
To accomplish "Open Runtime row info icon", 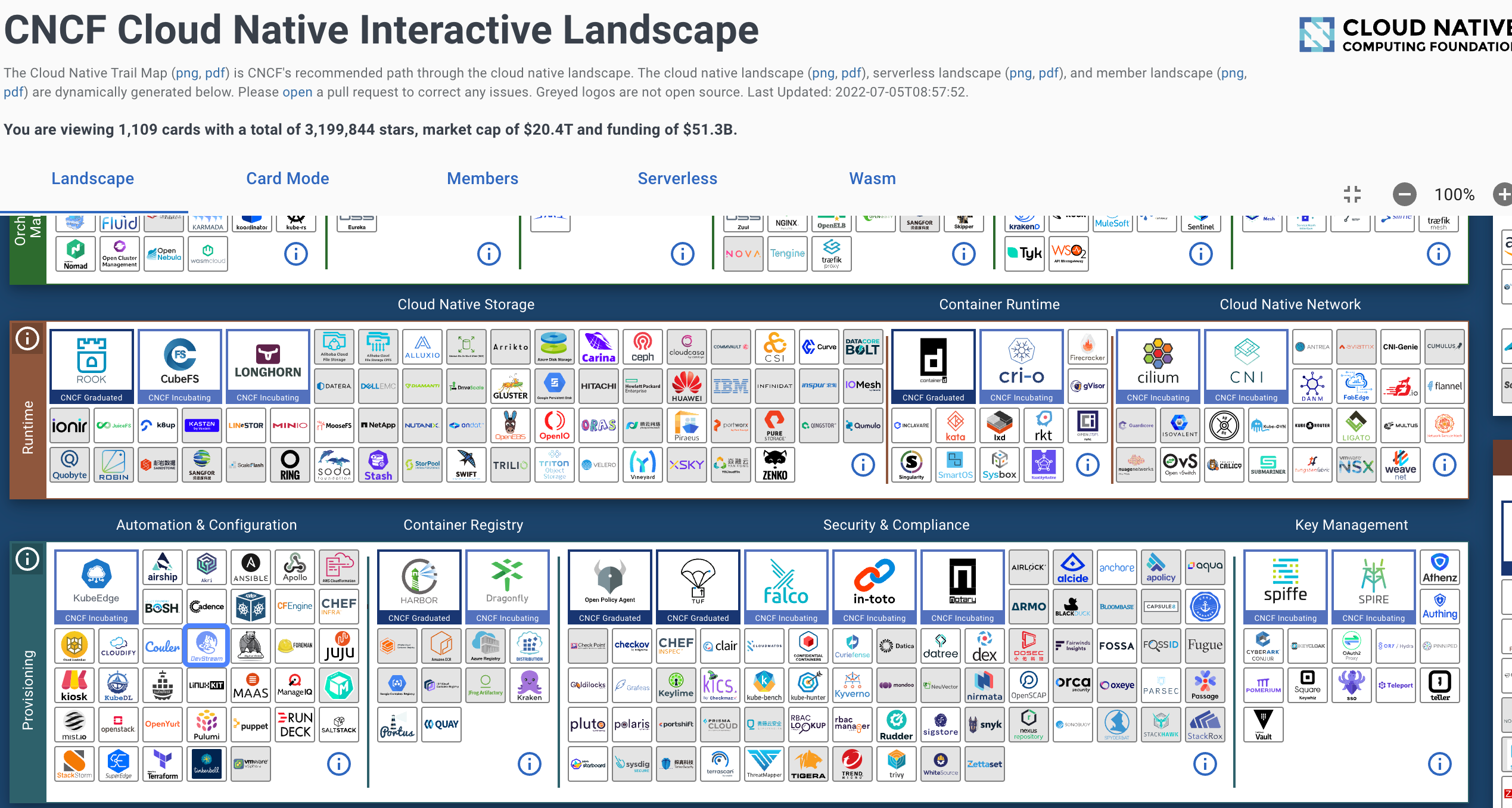I will pos(27,339).
